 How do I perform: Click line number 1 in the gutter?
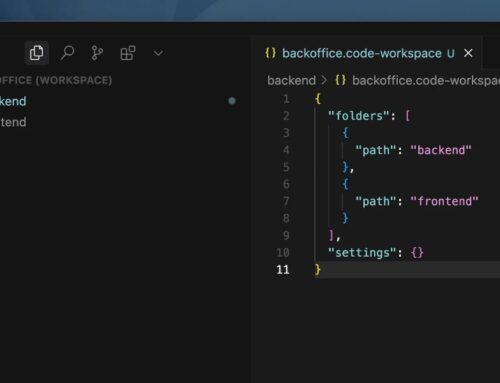286,99
